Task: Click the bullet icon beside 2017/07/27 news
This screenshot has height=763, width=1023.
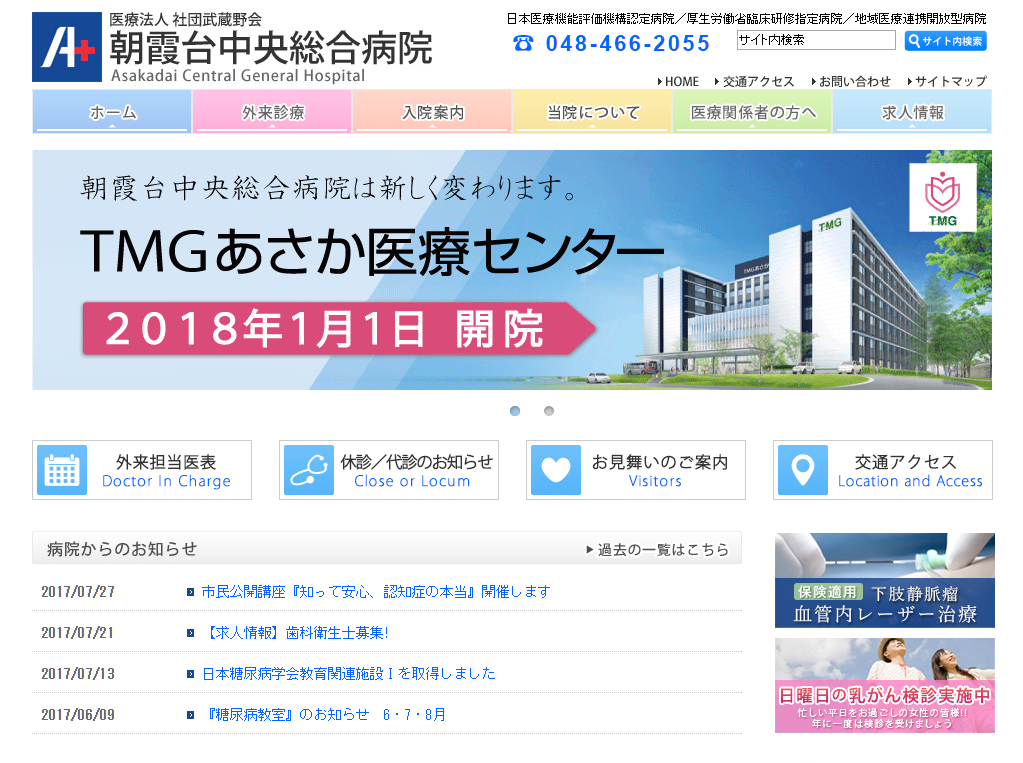Action: point(191,592)
